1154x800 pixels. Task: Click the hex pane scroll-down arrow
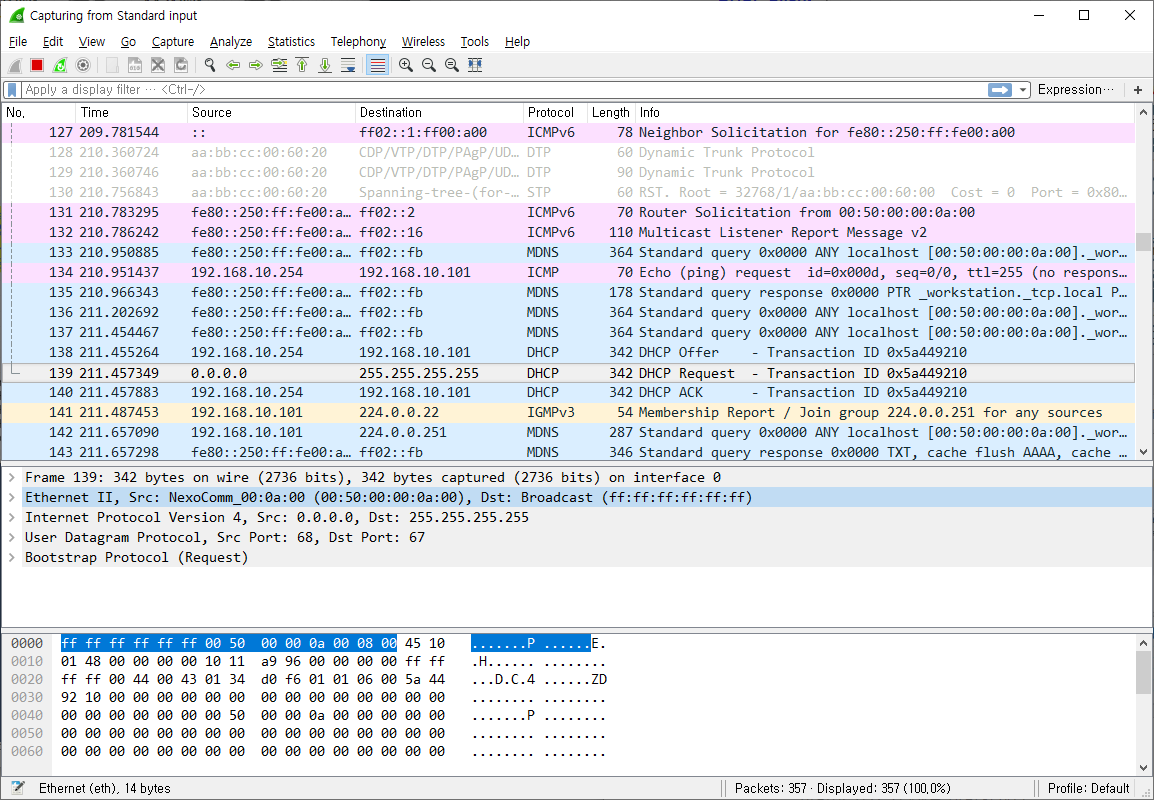[1143, 768]
